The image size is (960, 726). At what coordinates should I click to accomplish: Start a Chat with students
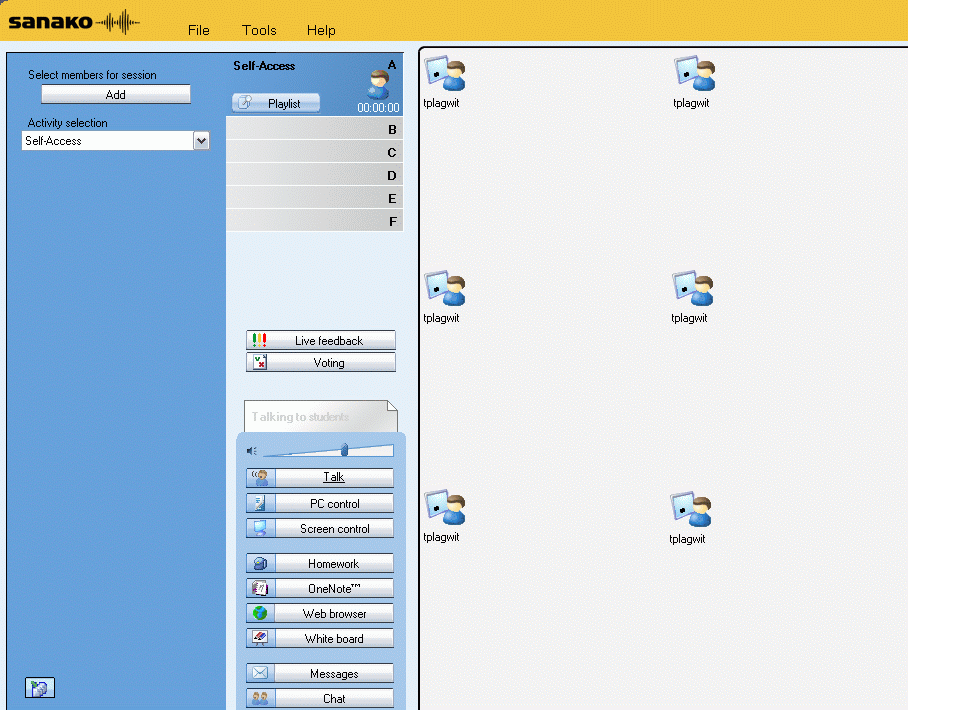coord(320,699)
